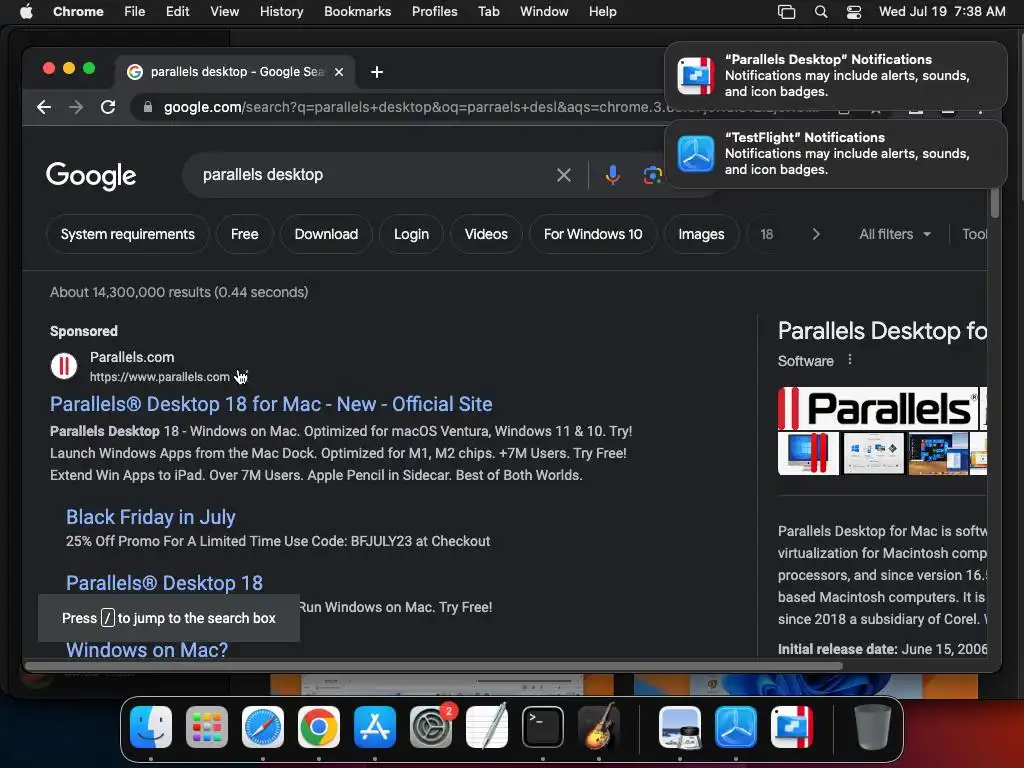Click the https://www.parallels.com URL text
Viewport: 1024px width, 768px height.
(x=159, y=377)
